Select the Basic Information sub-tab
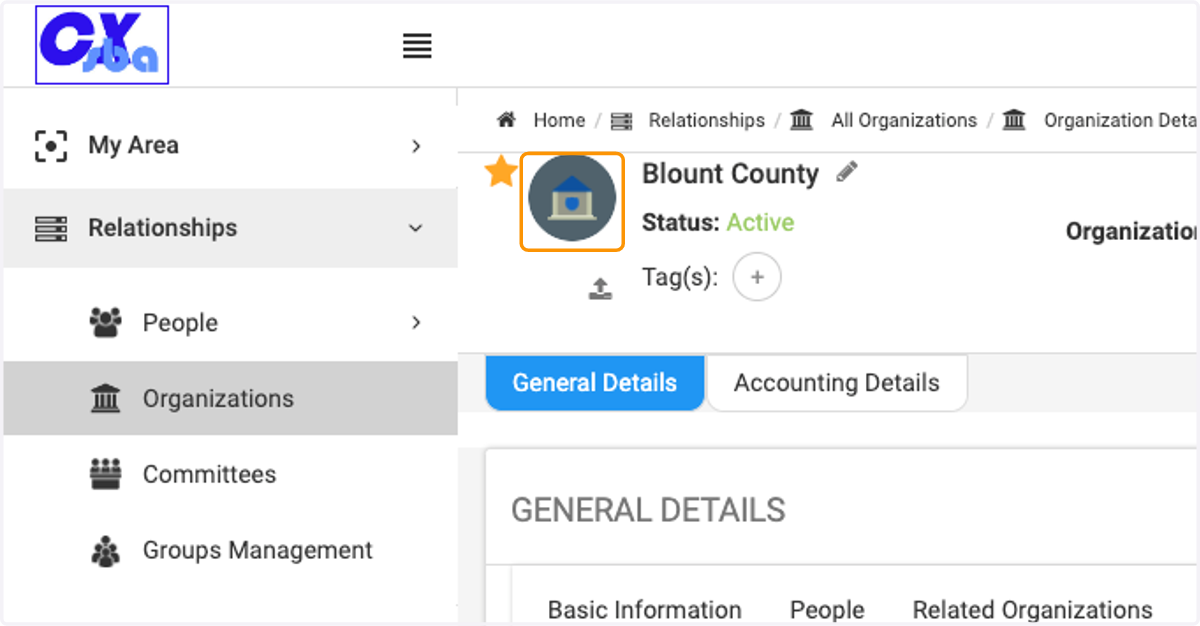 (645, 610)
